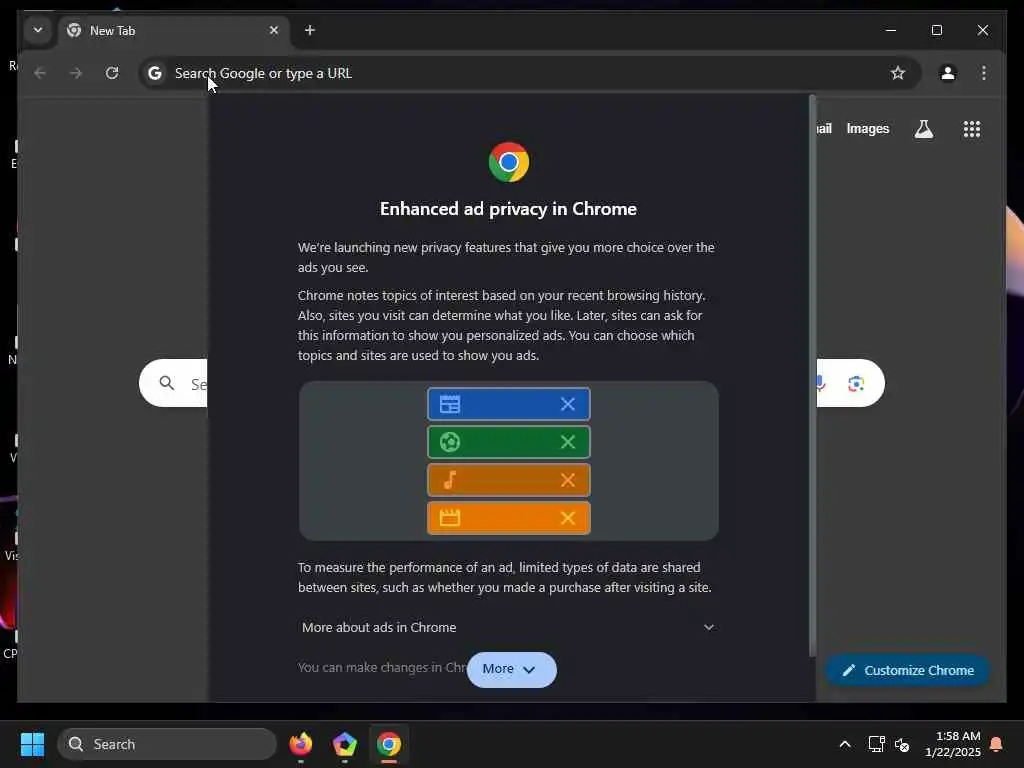1024x768 pixels.
Task: Close the New Tab tab
Action: (274, 30)
